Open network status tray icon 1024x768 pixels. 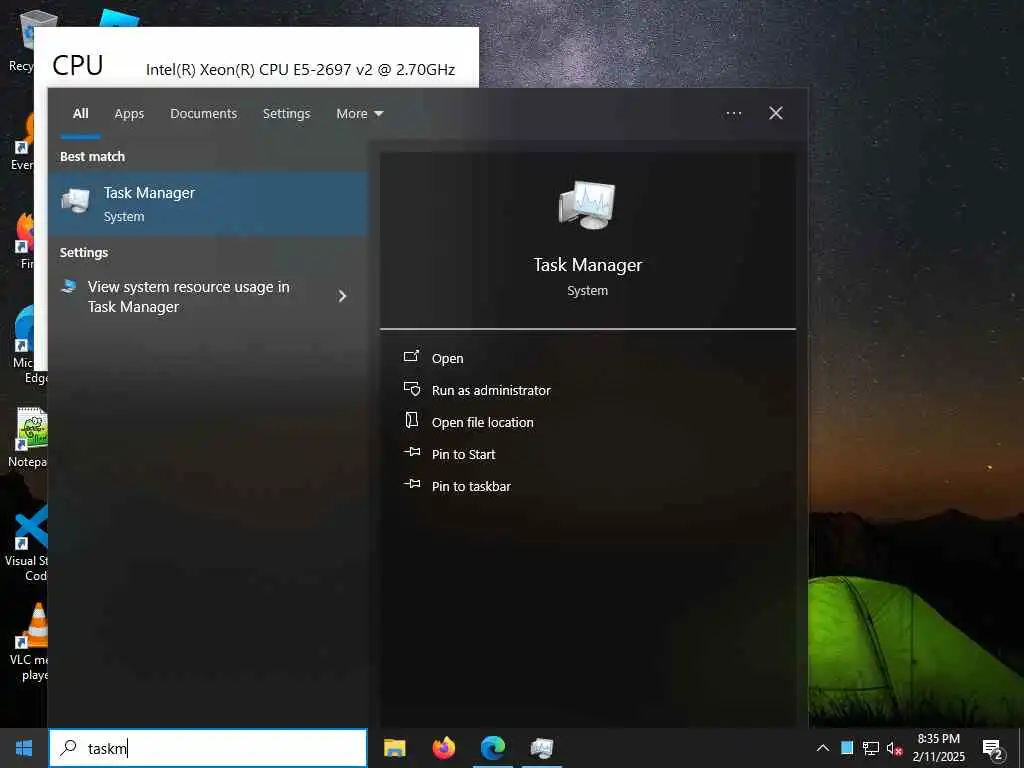pos(871,748)
